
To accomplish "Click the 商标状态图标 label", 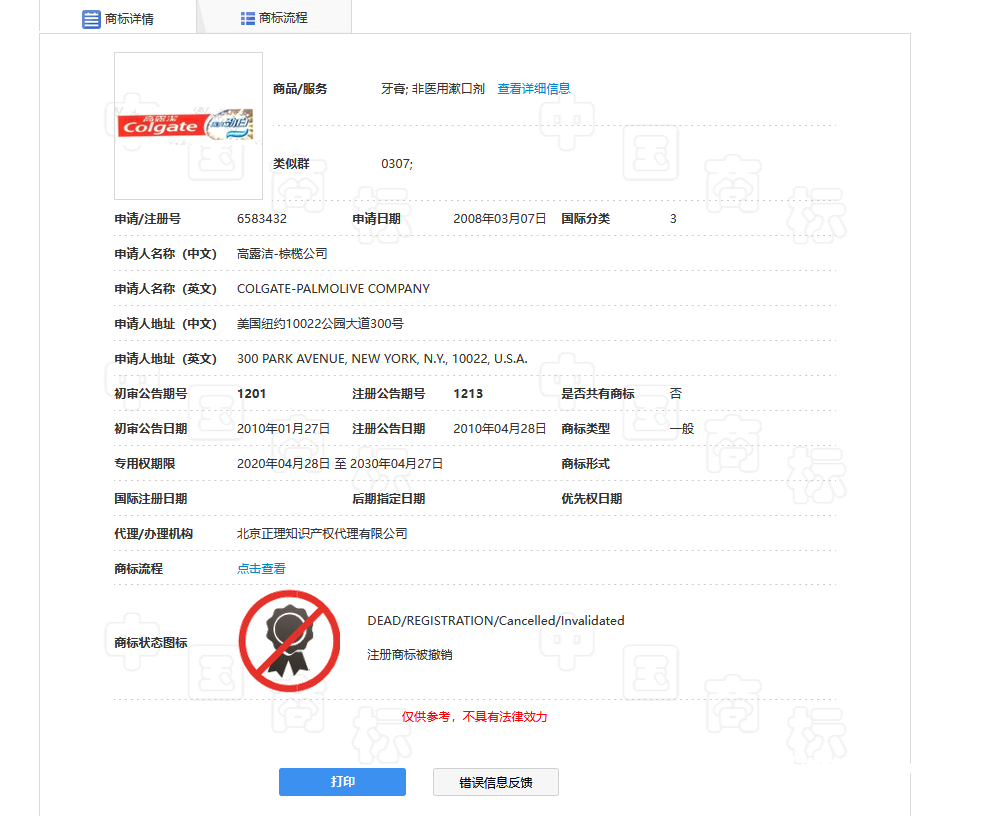I will click(150, 642).
